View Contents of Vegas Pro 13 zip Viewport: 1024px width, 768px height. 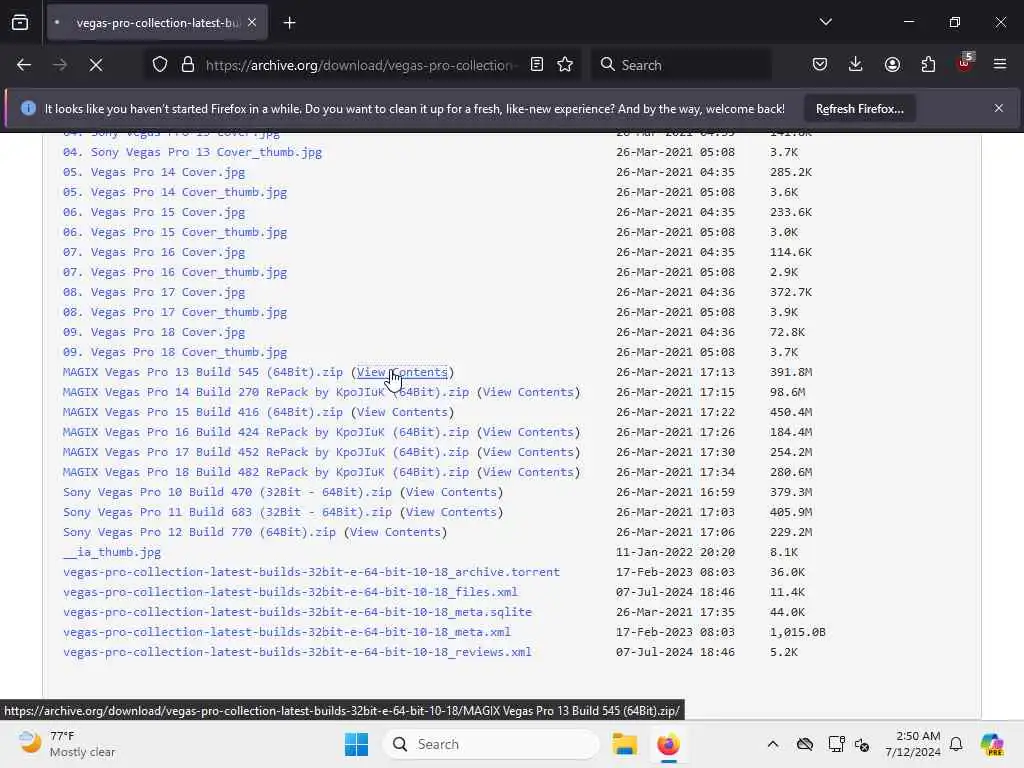(x=402, y=372)
